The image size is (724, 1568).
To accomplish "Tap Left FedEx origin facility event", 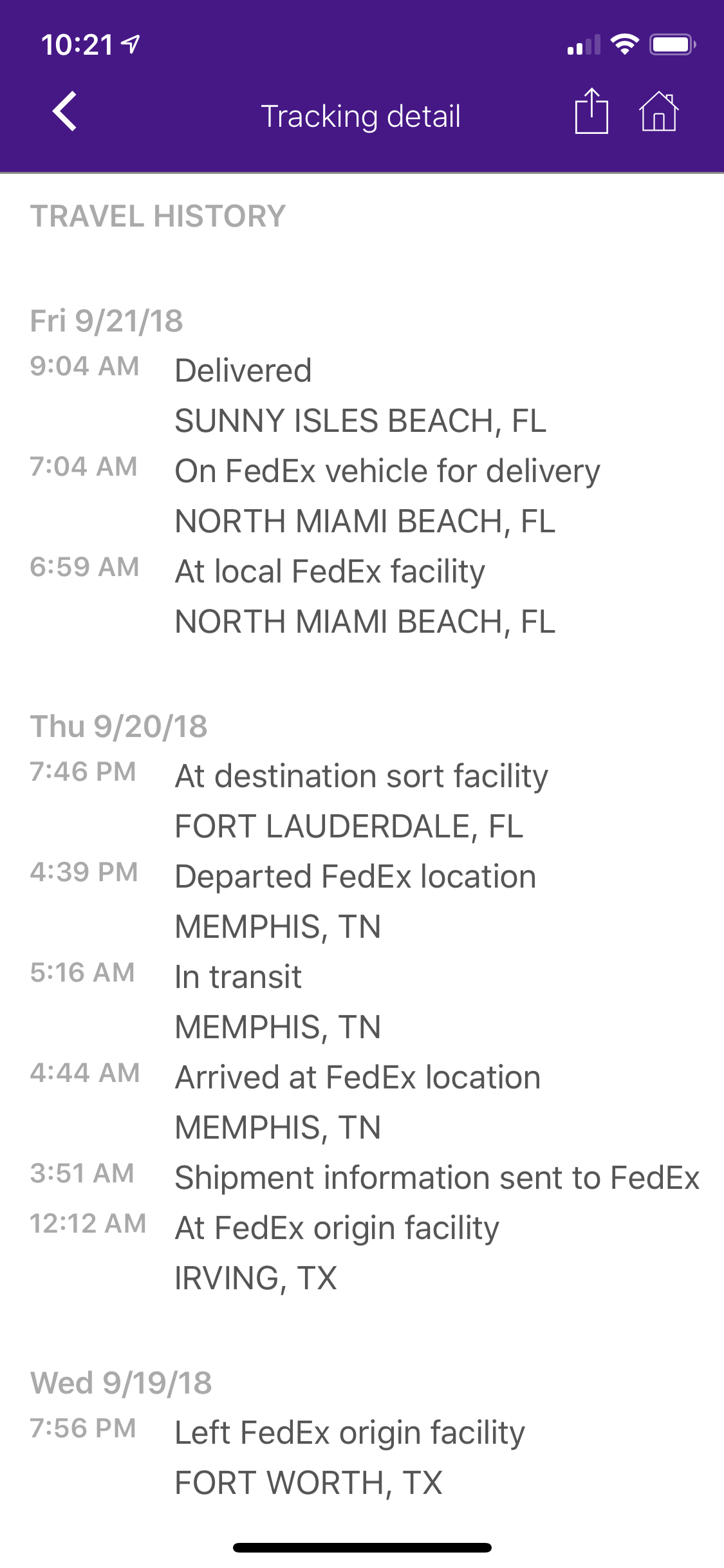I will pyautogui.click(x=362, y=1457).
